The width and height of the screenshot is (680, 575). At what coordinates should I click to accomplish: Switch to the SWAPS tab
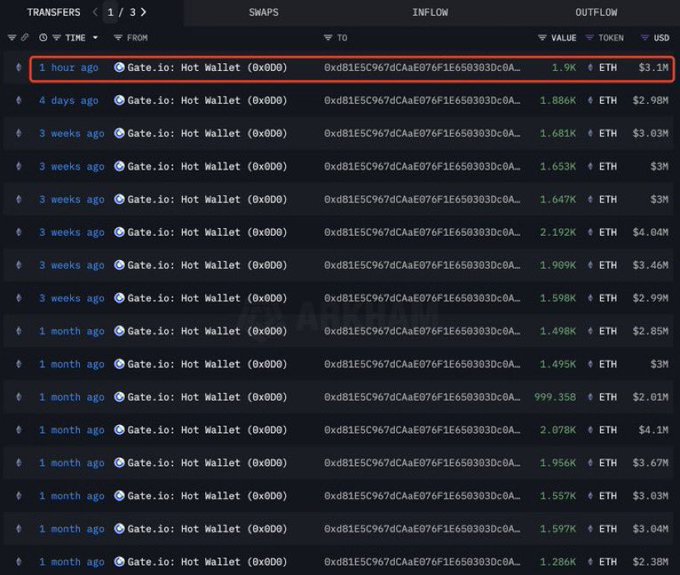[264, 12]
